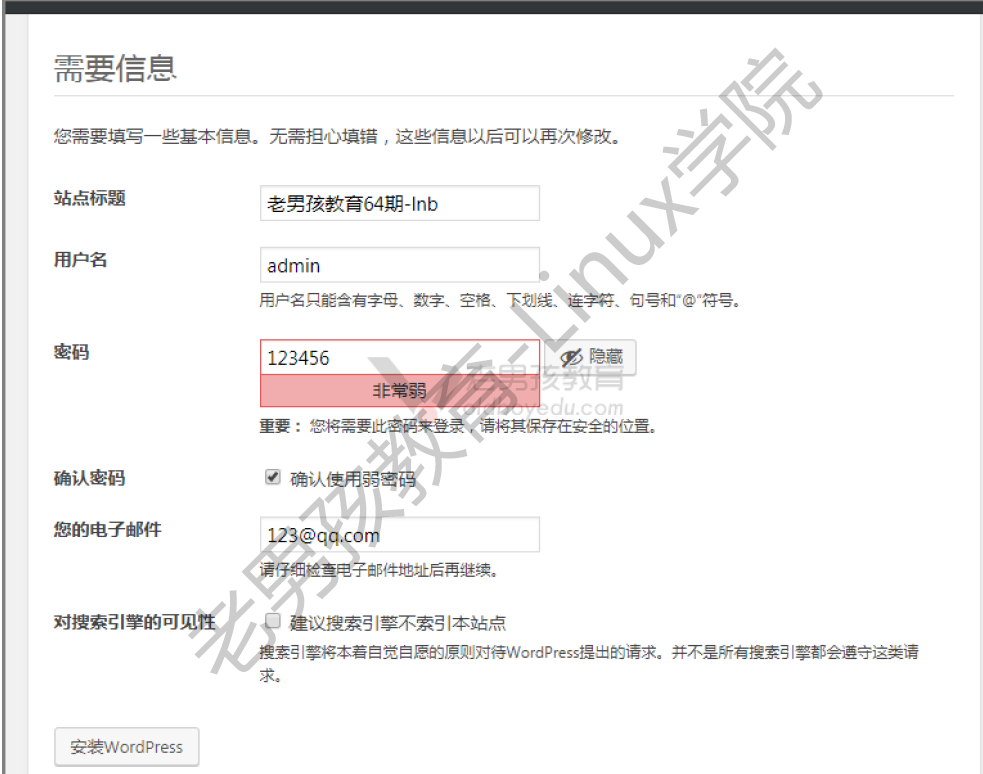Screen dimensions: 983x774
Task: Click the email field showing 123@qq.com
Action: 400,535
